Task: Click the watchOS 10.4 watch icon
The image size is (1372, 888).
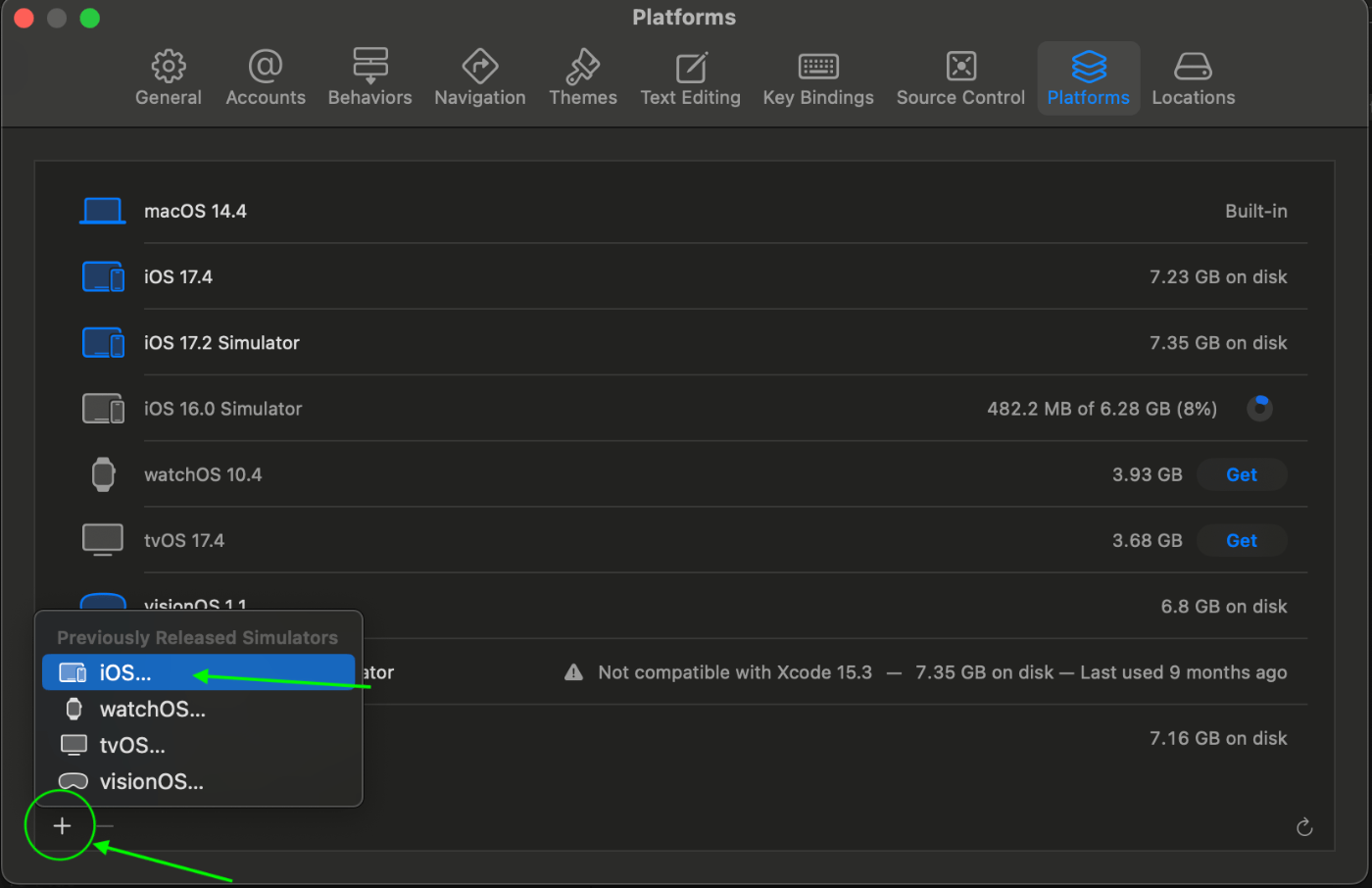Action: (x=103, y=474)
